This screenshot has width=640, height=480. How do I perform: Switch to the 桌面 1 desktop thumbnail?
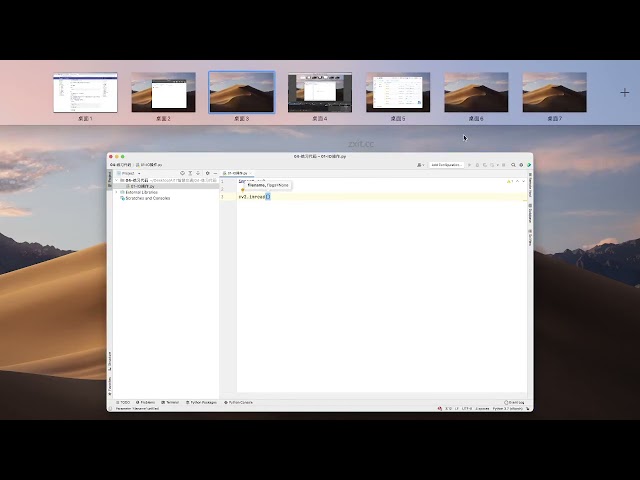[85, 92]
